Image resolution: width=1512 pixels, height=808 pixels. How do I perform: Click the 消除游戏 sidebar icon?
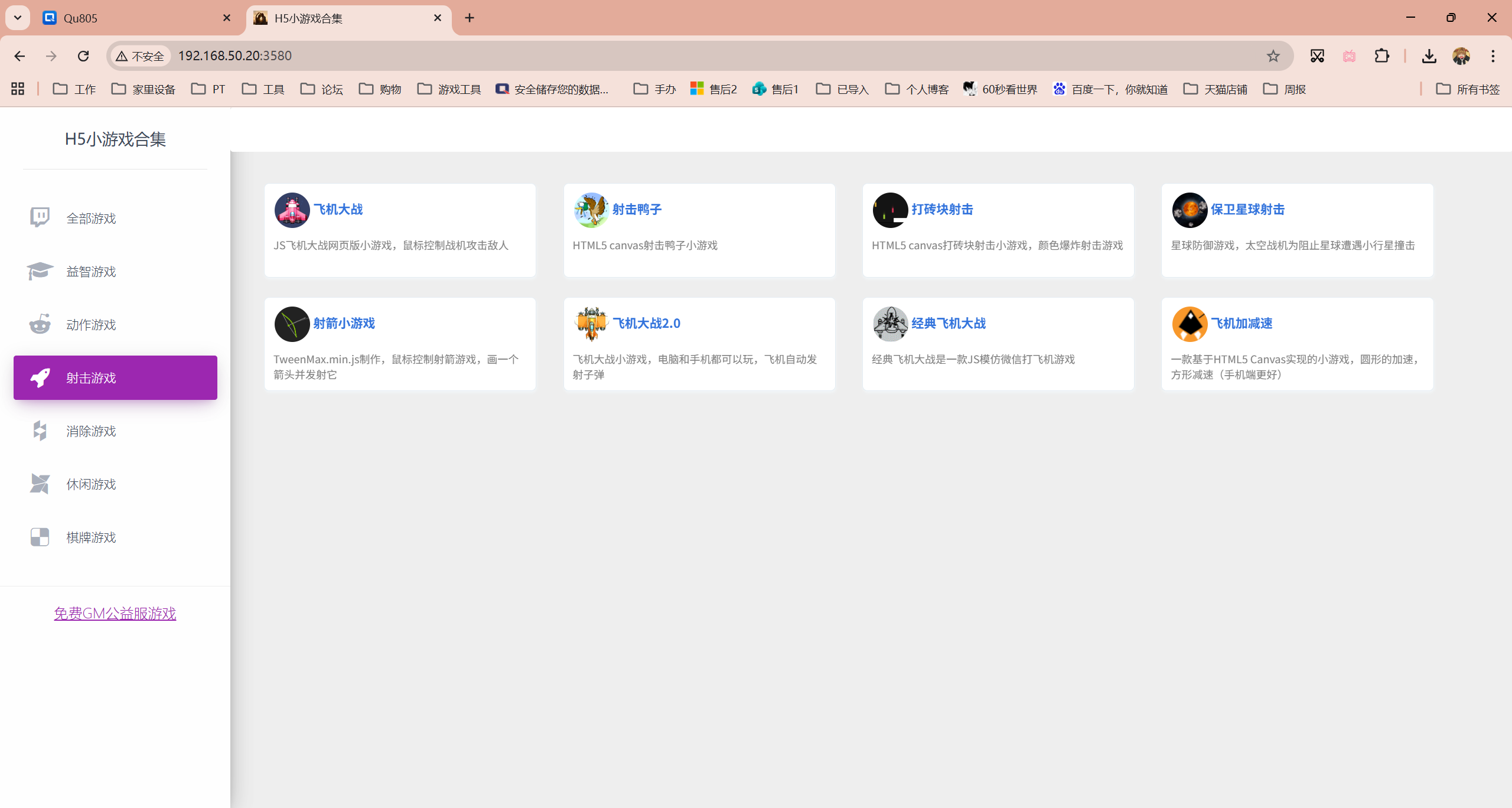tap(40, 431)
